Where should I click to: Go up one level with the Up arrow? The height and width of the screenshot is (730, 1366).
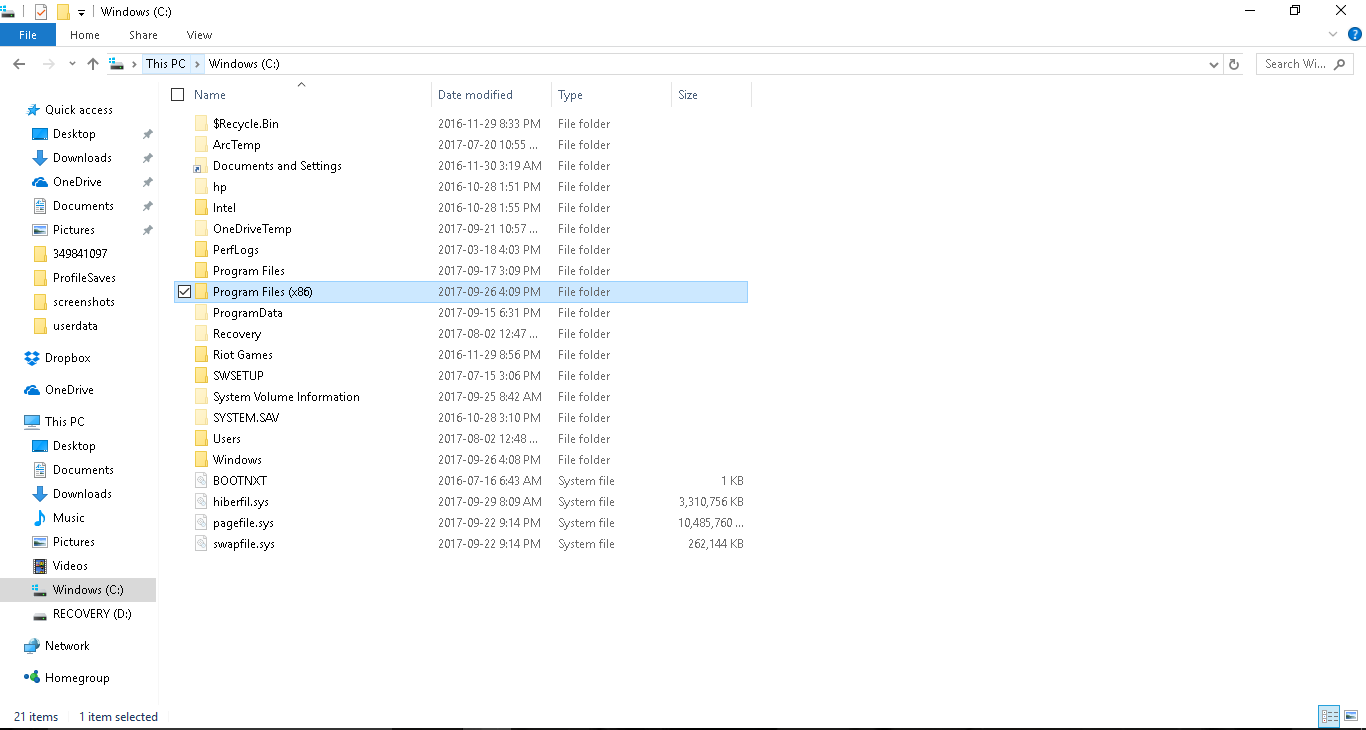click(93, 64)
